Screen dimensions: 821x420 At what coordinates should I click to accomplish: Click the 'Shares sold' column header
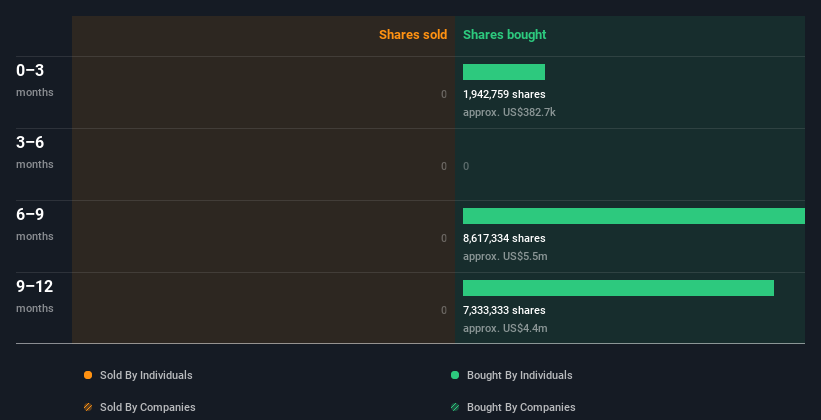click(413, 35)
